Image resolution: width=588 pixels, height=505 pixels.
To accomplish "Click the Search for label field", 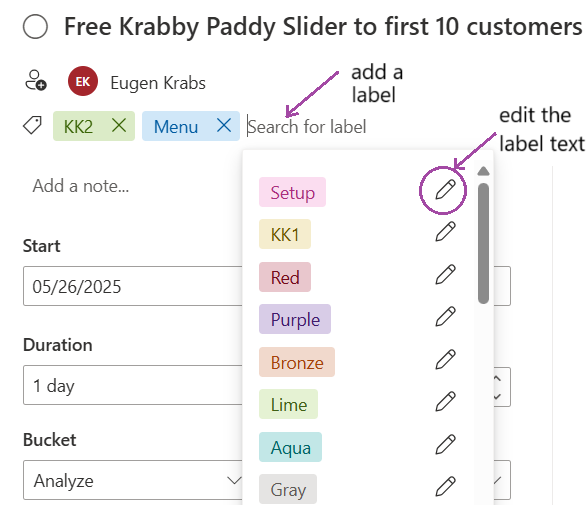I will [x=307, y=127].
